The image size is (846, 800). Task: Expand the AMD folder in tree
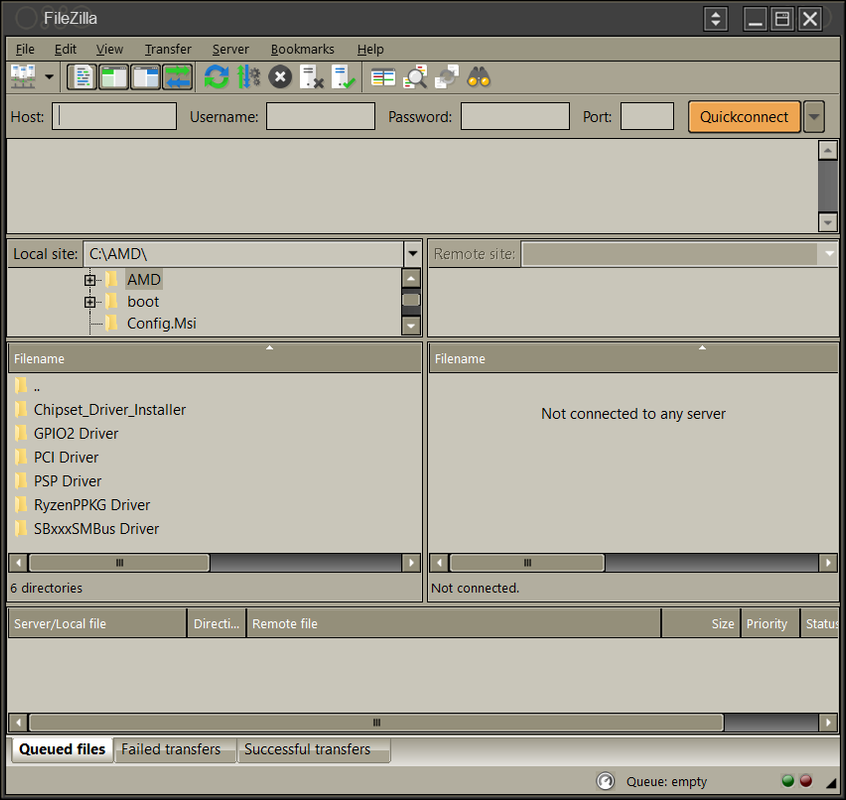tap(90, 280)
